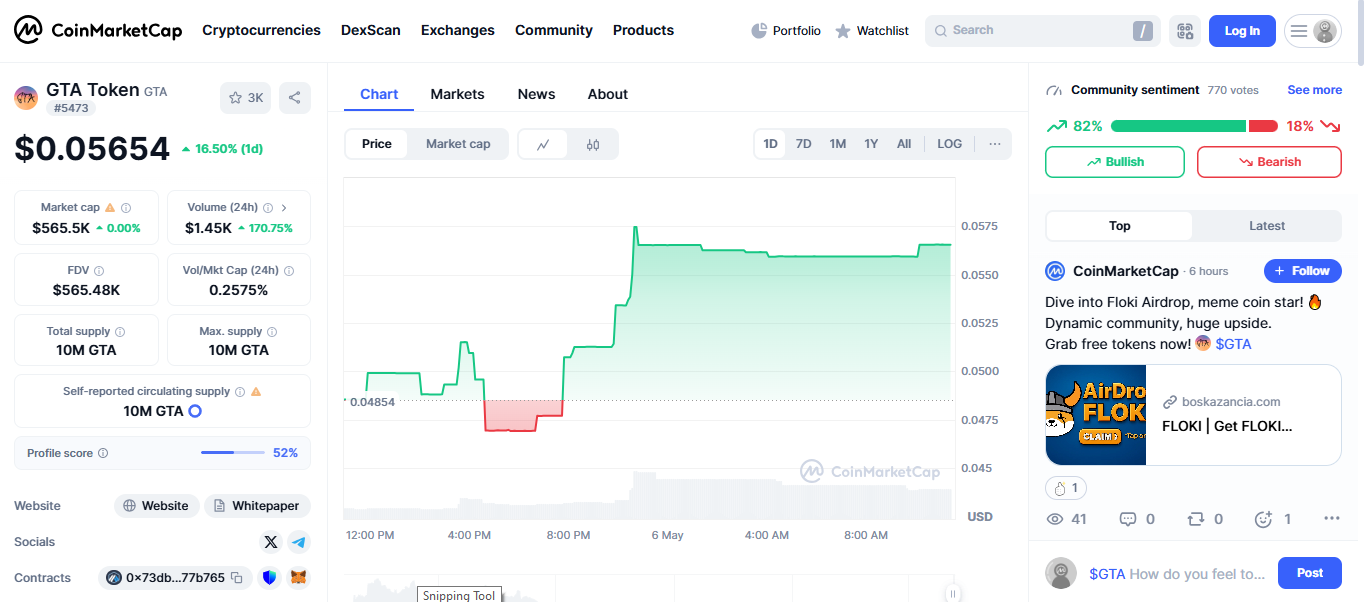Click the Profile score info icon
Viewport: 1364px width, 602px height.
[103, 453]
